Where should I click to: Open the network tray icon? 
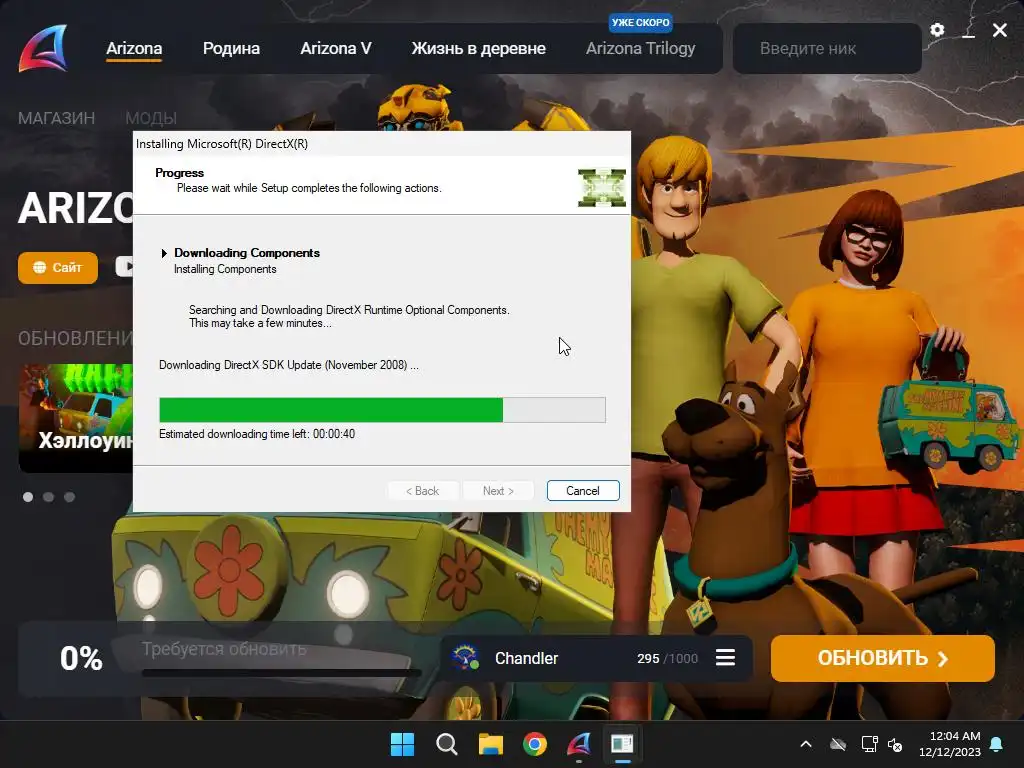(x=869, y=744)
